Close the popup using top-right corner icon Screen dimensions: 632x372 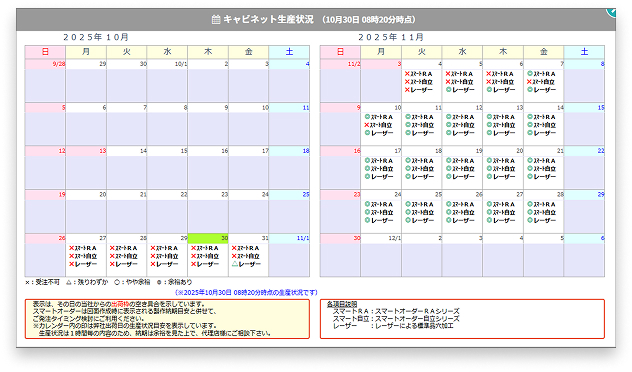click(x=612, y=12)
